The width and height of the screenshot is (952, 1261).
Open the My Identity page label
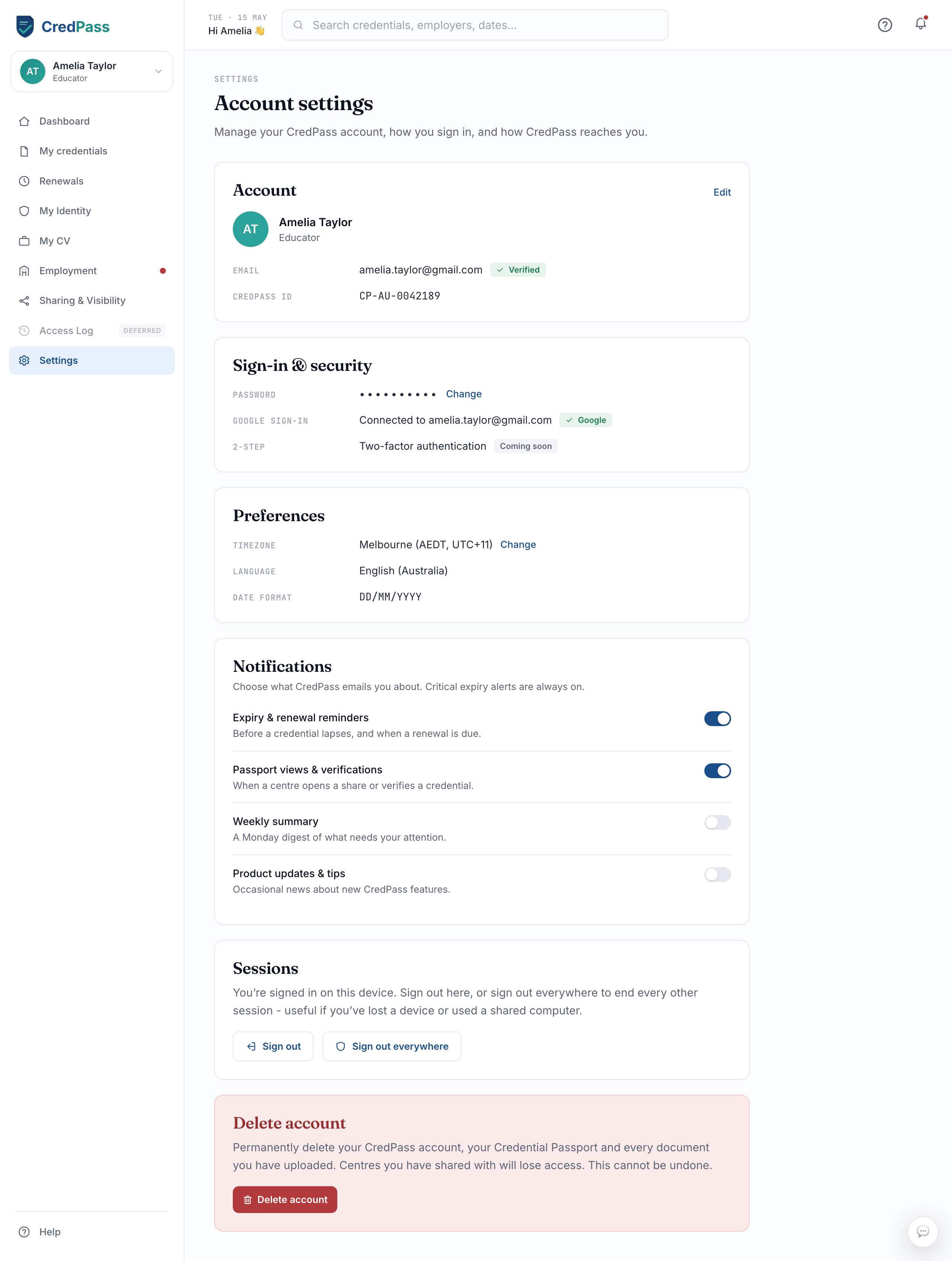tap(65, 211)
